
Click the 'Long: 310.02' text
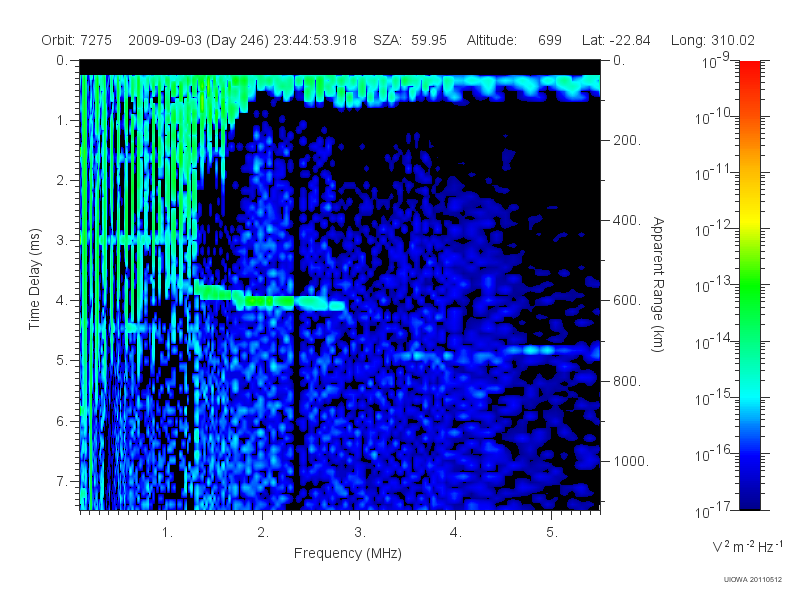712,40
